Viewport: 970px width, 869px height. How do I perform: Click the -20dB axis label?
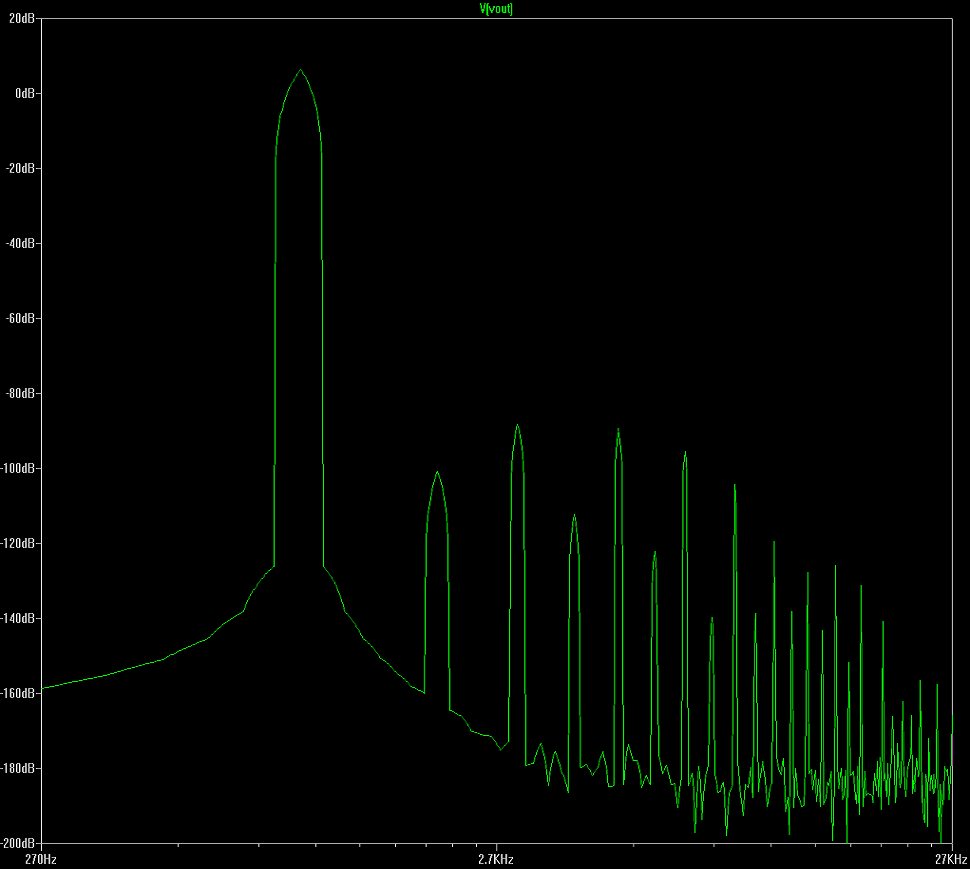coord(20,168)
